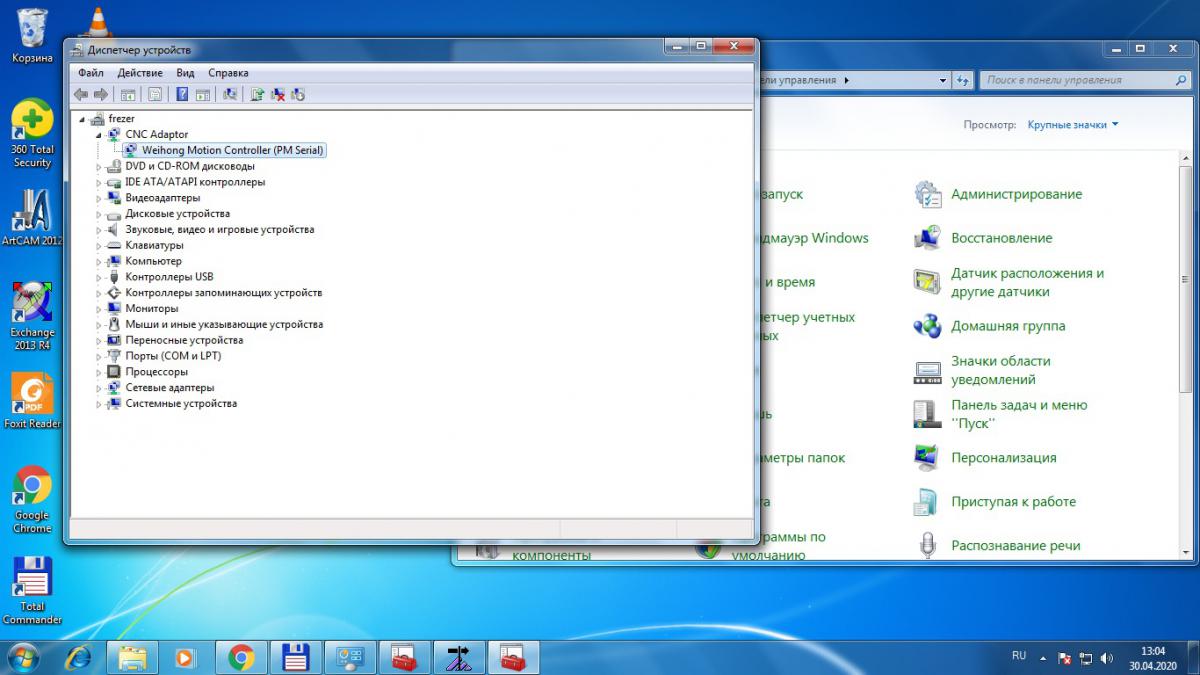Click the Forward arrow in Device Manager toolbar
The height and width of the screenshot is (675, 1200).
[x=100, y=94]
